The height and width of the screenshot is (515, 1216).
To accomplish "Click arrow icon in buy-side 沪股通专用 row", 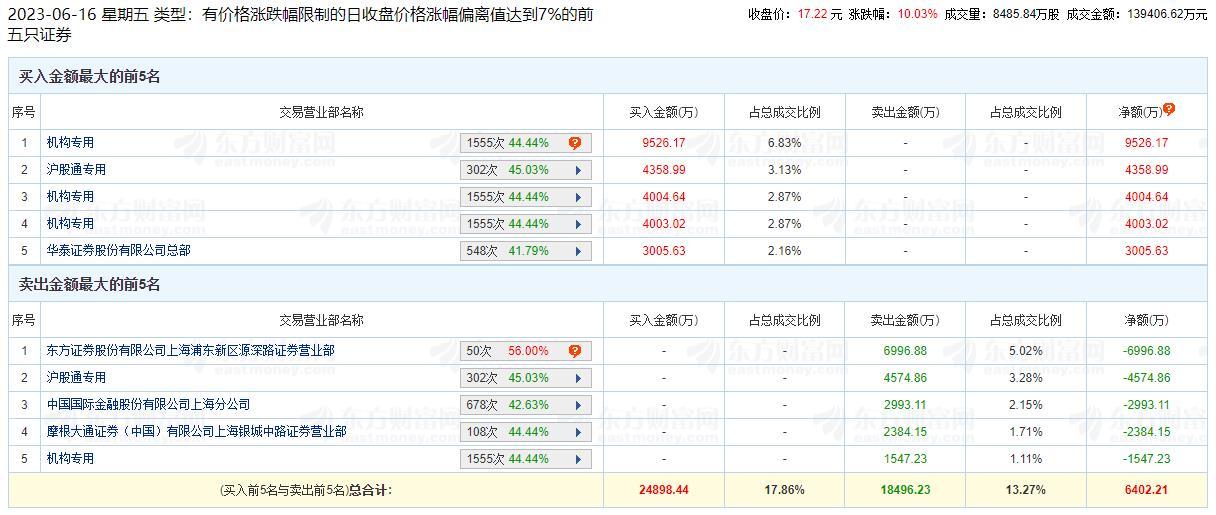I will click(x=578, y=170).
